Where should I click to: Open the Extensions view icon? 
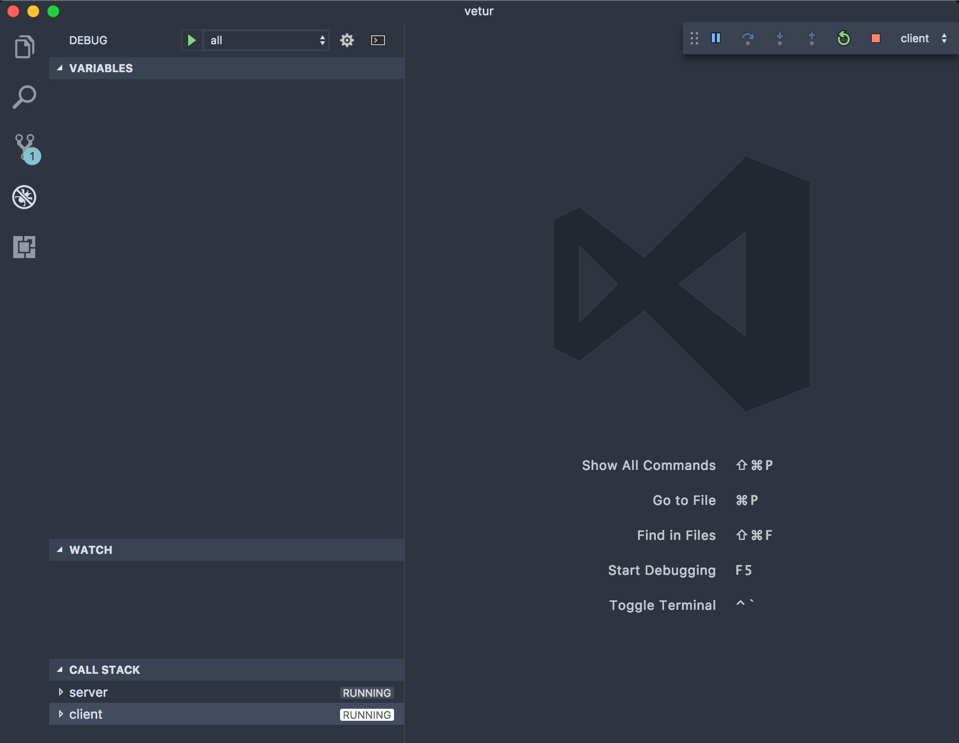(x=24, y=247)
